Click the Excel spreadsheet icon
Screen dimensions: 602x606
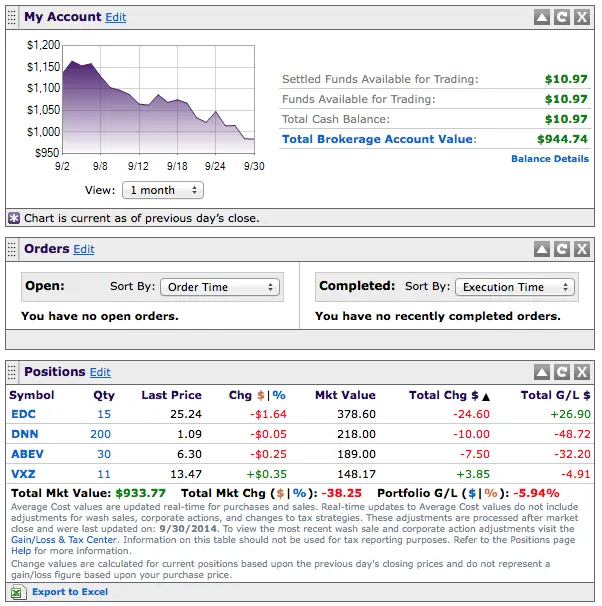pos(18,592)
